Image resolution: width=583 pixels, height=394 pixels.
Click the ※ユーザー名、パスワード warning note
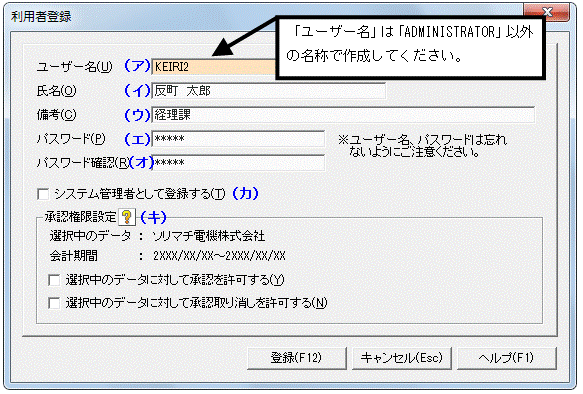coord(422,146)
